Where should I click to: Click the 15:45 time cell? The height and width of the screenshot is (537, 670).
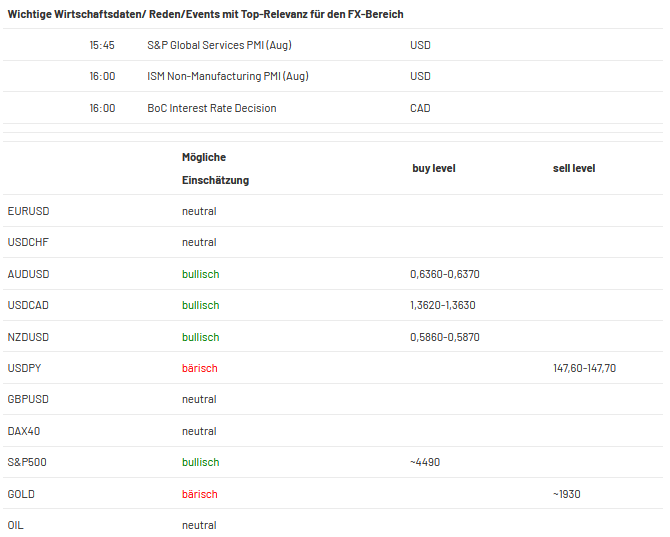[x=102, y=45]
